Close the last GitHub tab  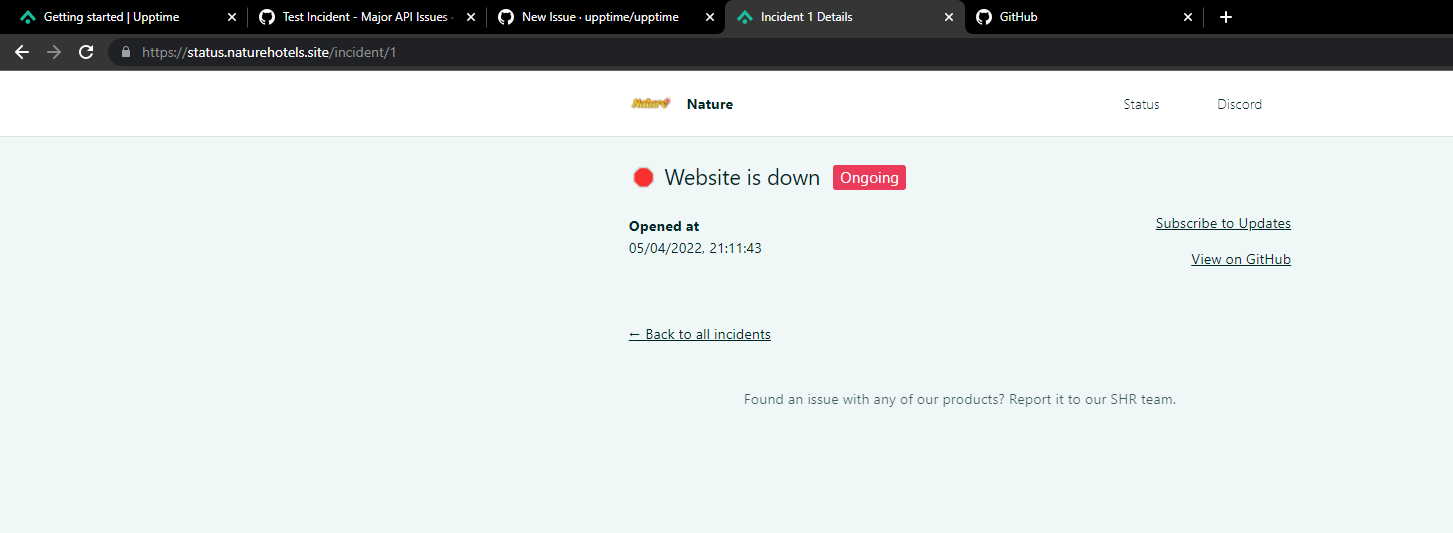point(1188,17)
